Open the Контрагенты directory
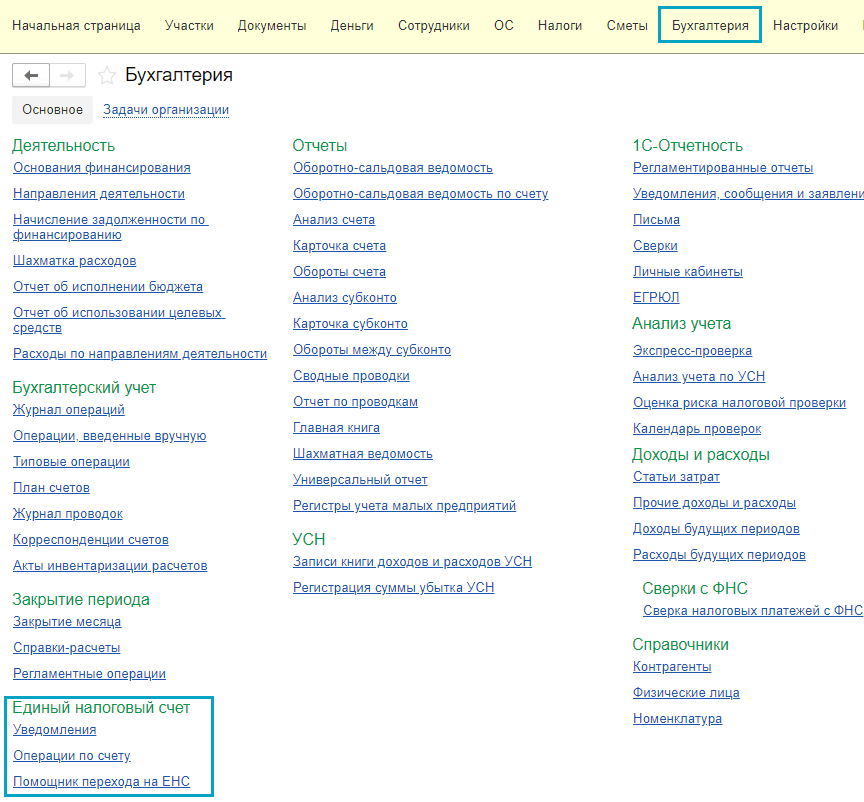The height and width of the screenshot is (802, 864). pos(672,667)
